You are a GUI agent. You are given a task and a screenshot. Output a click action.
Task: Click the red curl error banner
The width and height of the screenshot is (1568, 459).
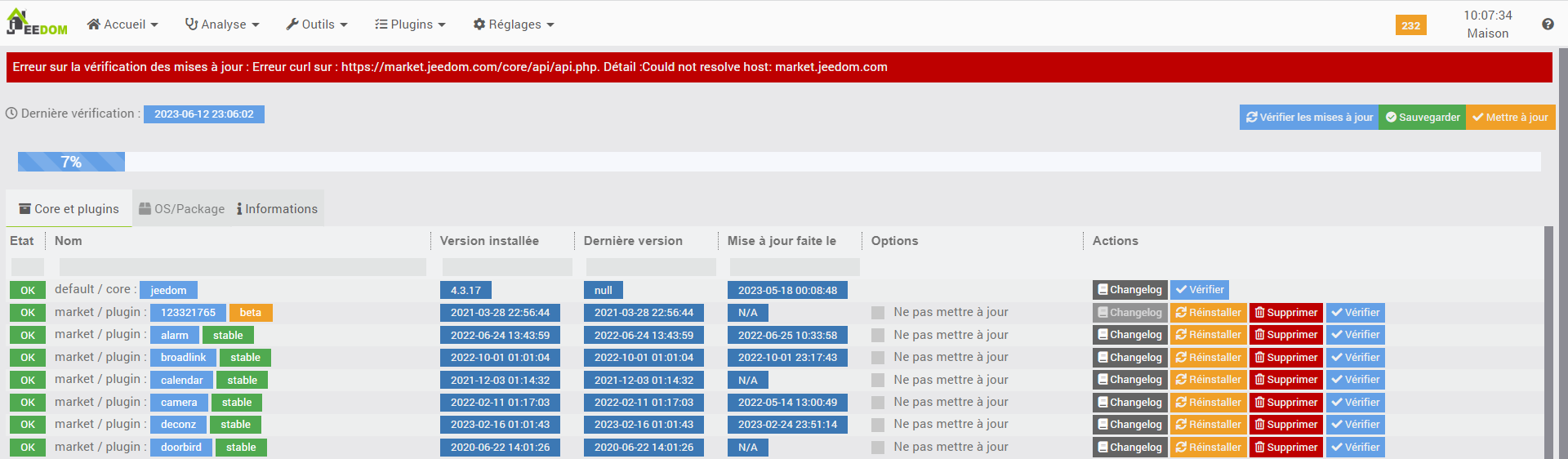tap(779, 67)
